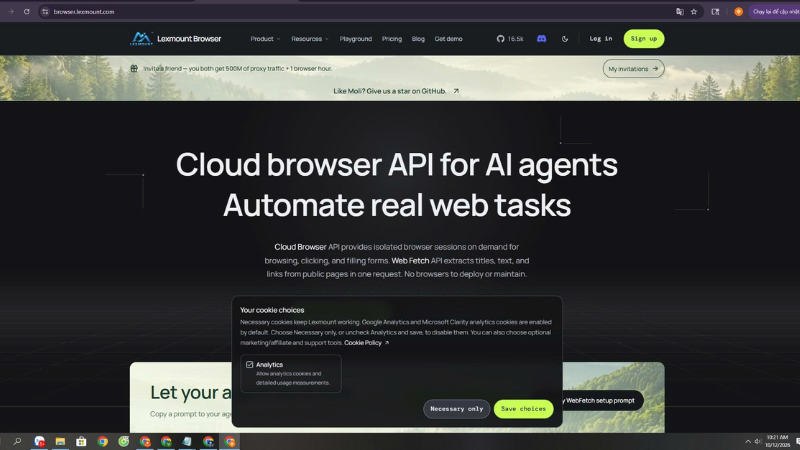Go to the Pricing page
800x450 pixels.
(392, 39)
